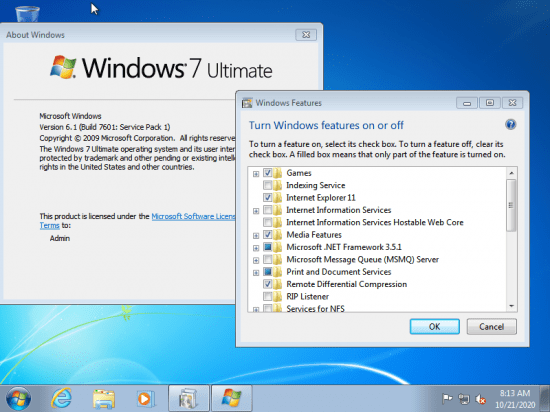Select the Services for NFS label

point(315,309)
